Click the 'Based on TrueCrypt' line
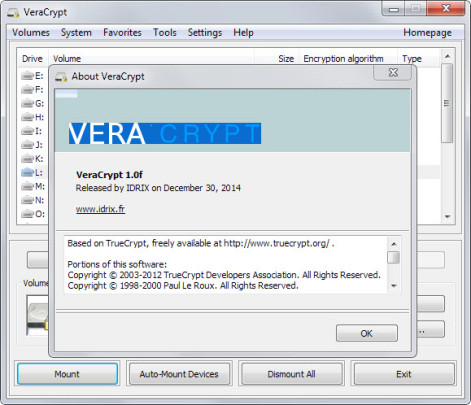This screenshot has height=405, width=471. pos(201,243)
